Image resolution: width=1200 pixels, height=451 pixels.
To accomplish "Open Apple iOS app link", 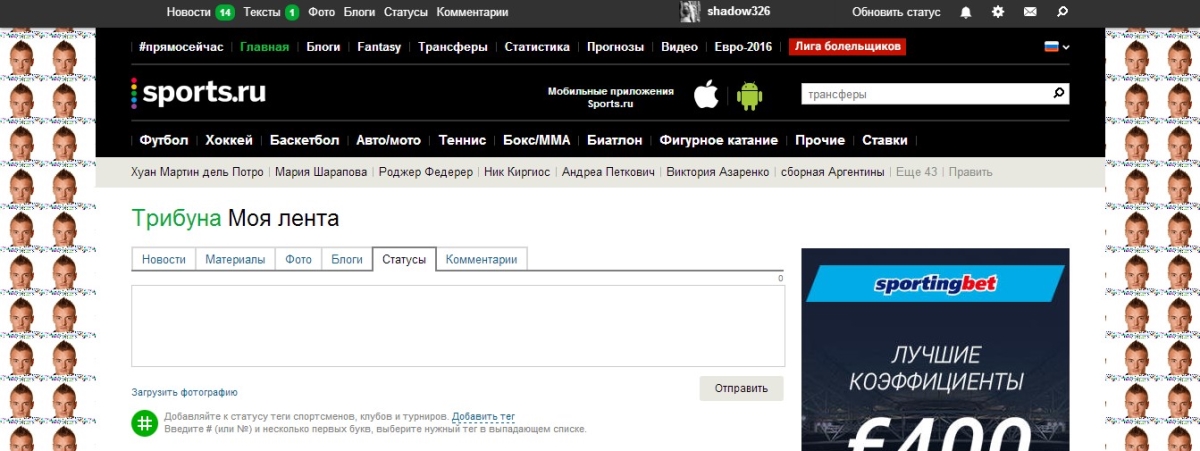I will point(706,95).
